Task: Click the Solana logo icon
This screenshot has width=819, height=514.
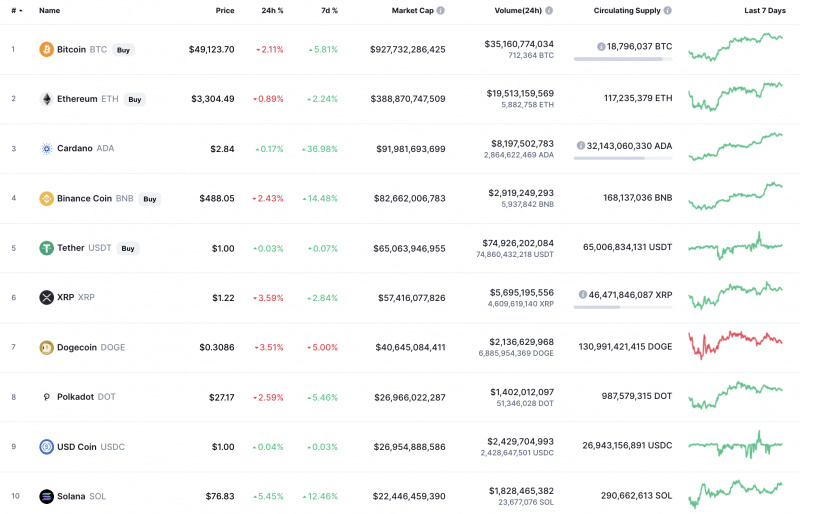Action: click(46, 496)
